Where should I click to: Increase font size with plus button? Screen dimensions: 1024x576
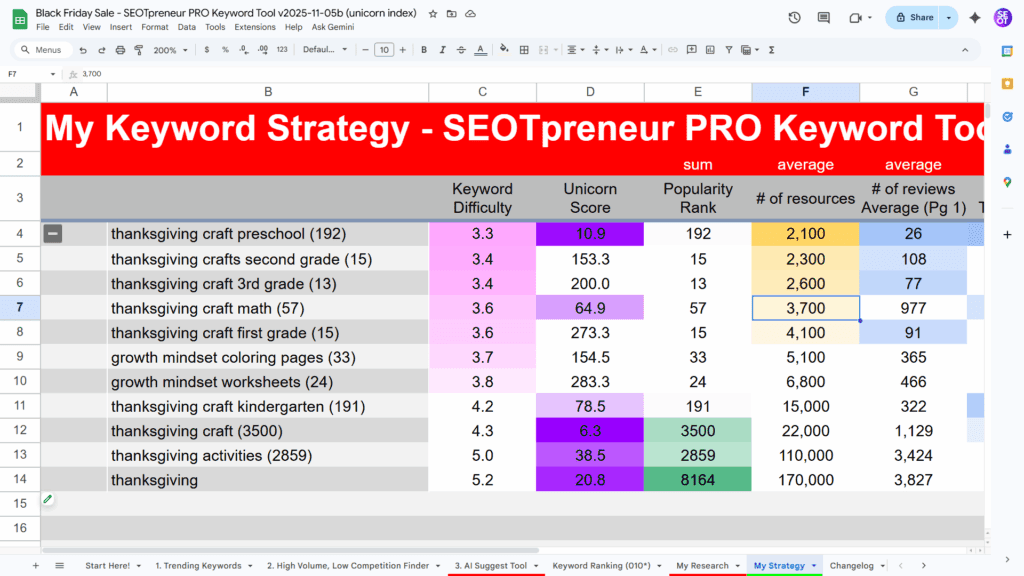pos(403,49)
